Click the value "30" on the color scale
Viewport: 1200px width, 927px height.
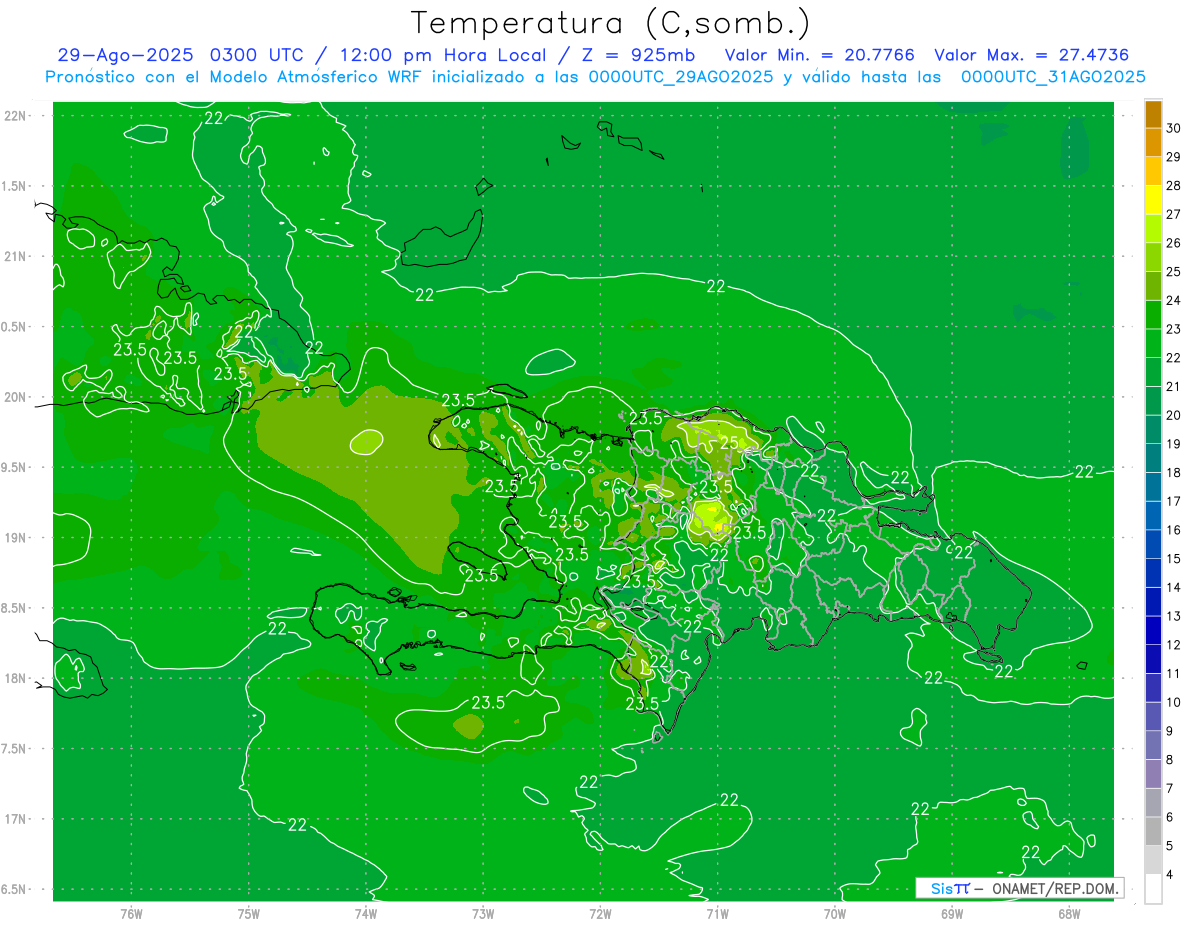click(x=1174, y=128)
